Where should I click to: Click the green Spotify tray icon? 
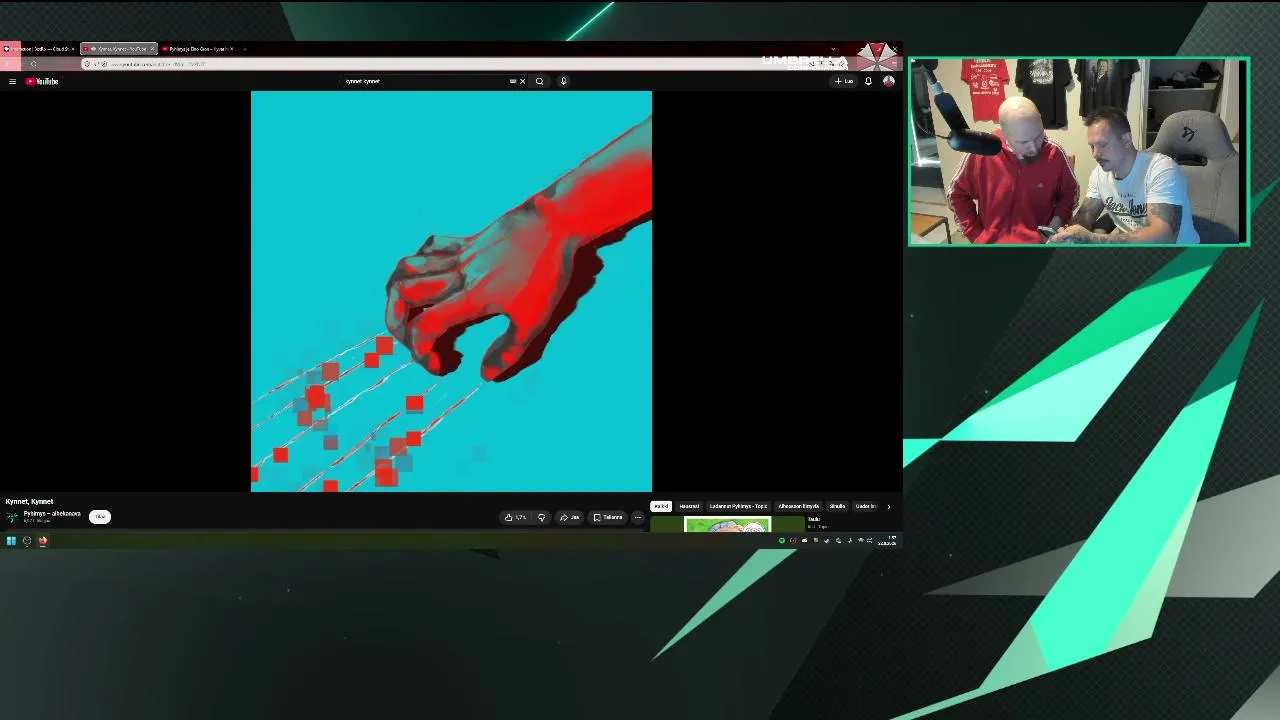(782, 541)
